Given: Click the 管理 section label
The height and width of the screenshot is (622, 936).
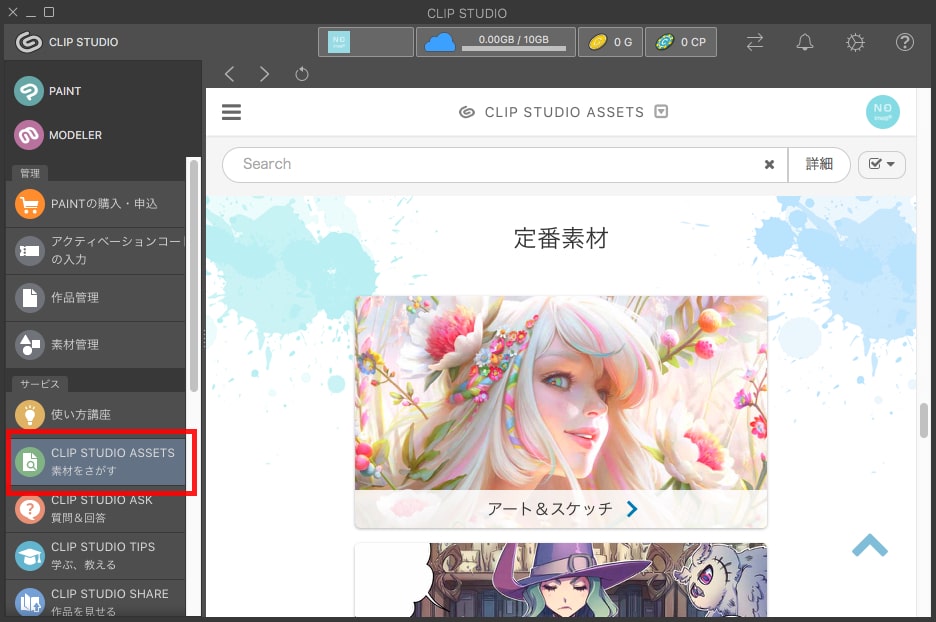Looking at the screenshot, I should click(x=30, y=173).
